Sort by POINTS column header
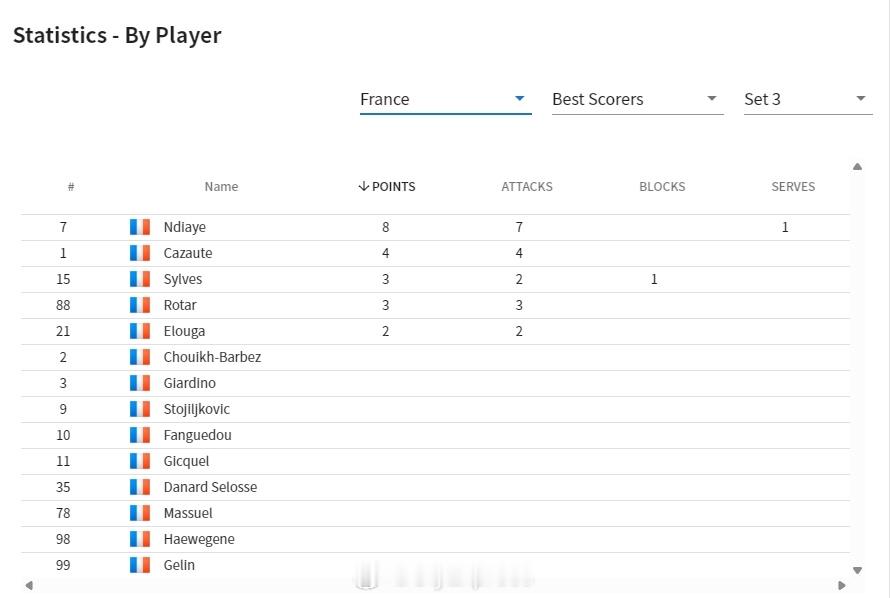 [393, 187]
